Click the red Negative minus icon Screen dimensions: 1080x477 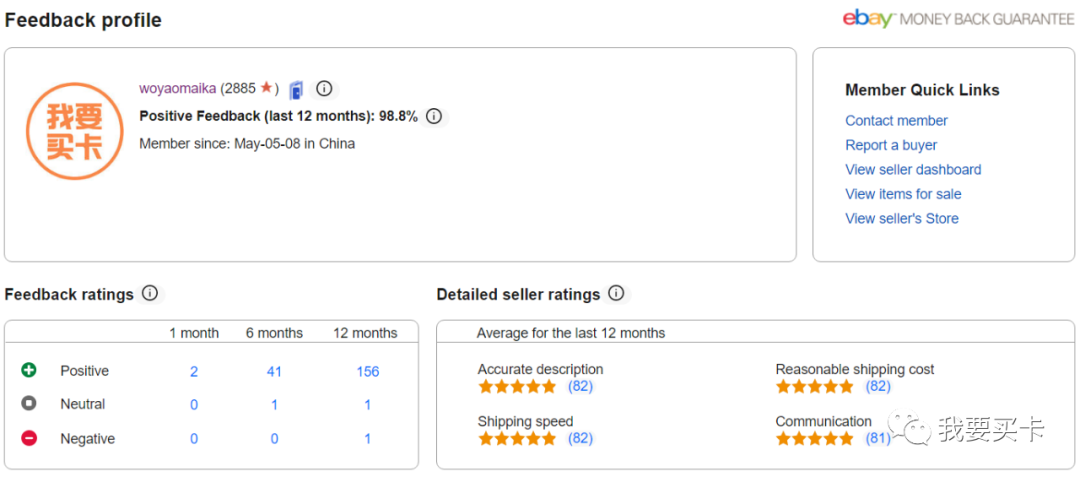point(29,438)
